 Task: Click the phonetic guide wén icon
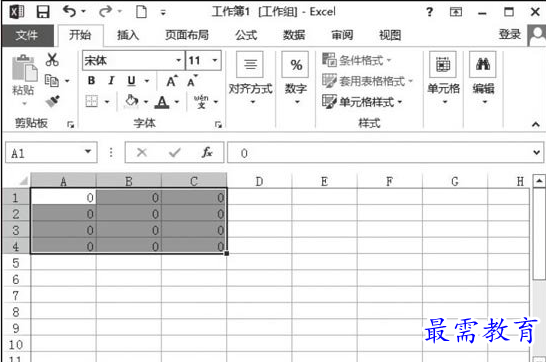[x=201, y=102]
